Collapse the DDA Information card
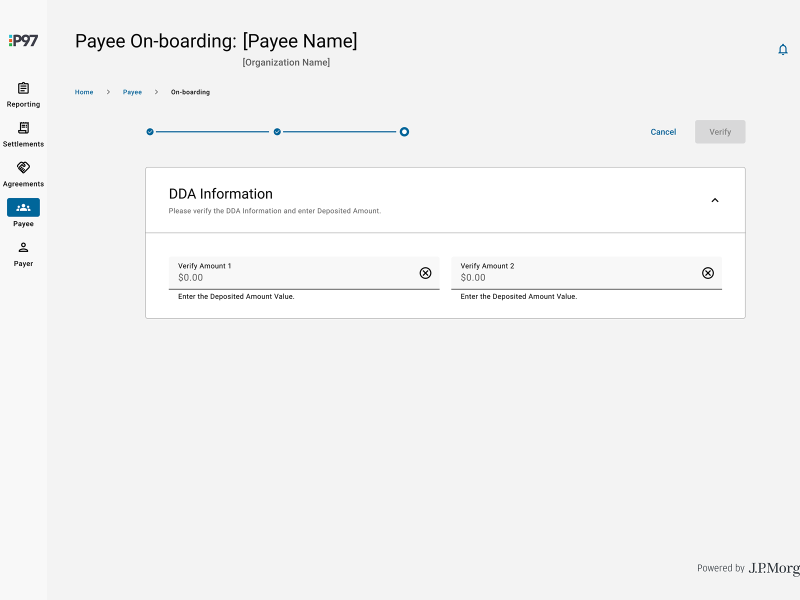The width and height of the screenshot is (800, 600). click(x=715, y=199)
